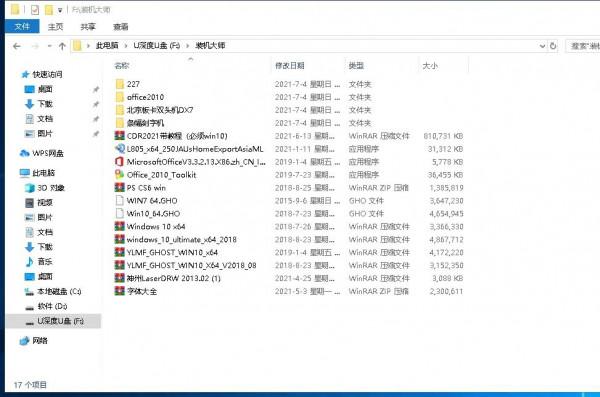The height and width of the screenshot is (397, 600).
Task: Click the 17 个项目 status bar text
Action: [30, 385]
